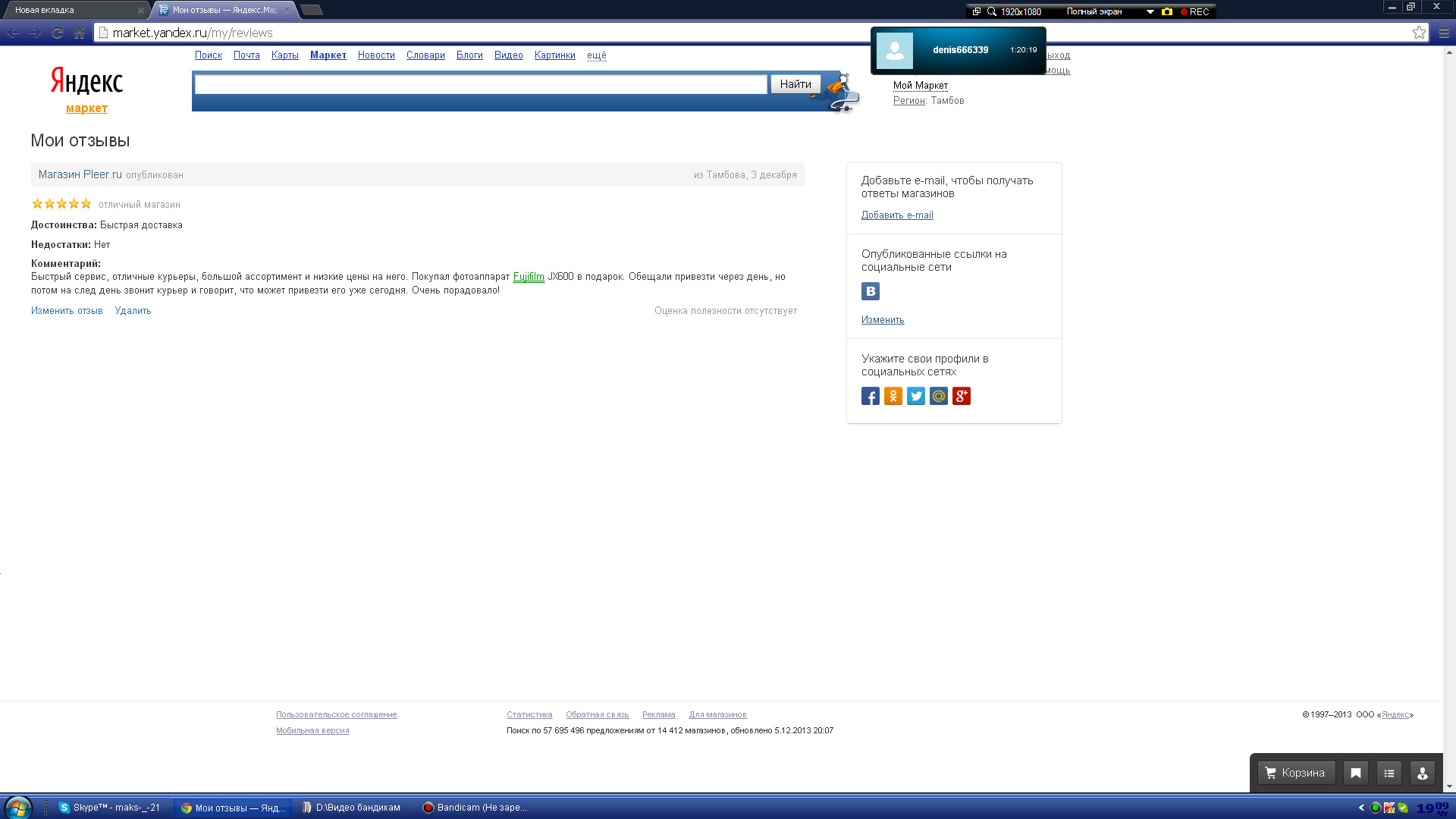
Task: Open a new browser tab
Action: (x=312, y=10)
